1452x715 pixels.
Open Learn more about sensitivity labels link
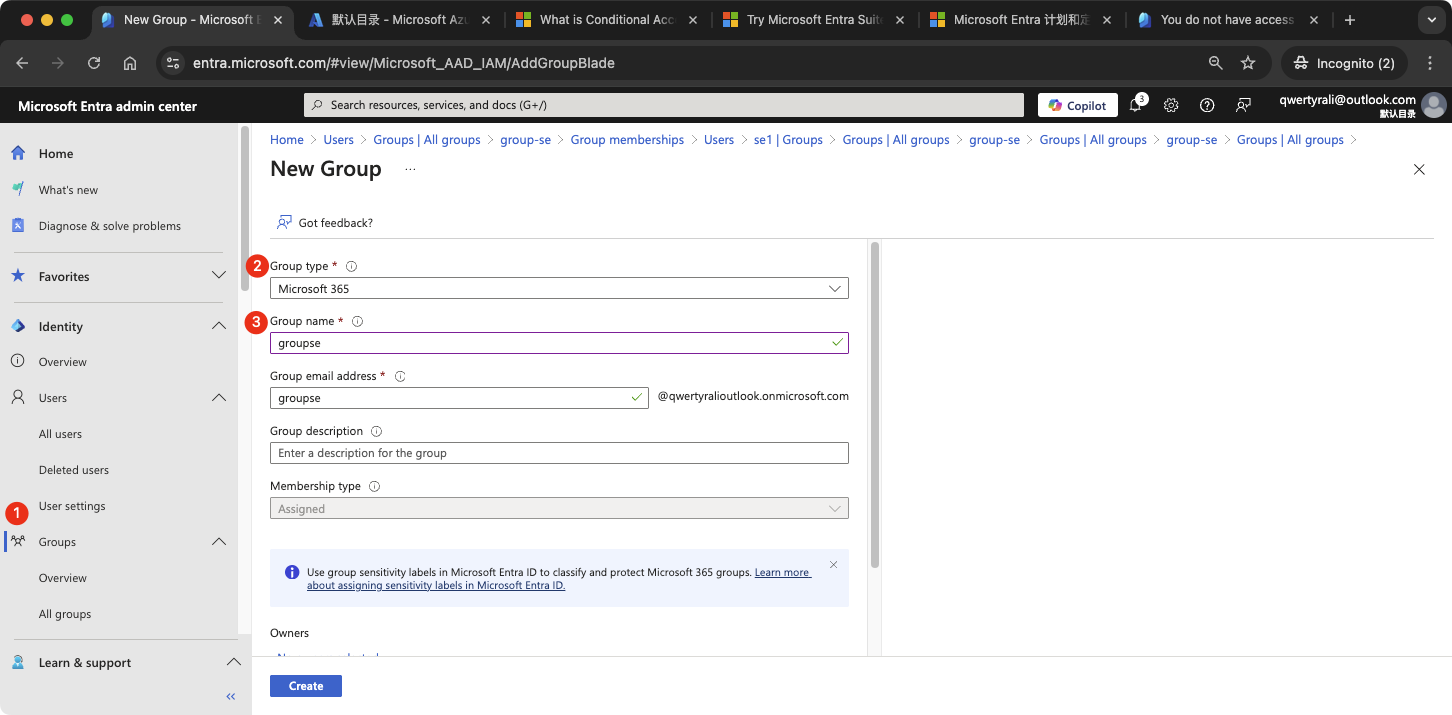[x=560, y=579]
